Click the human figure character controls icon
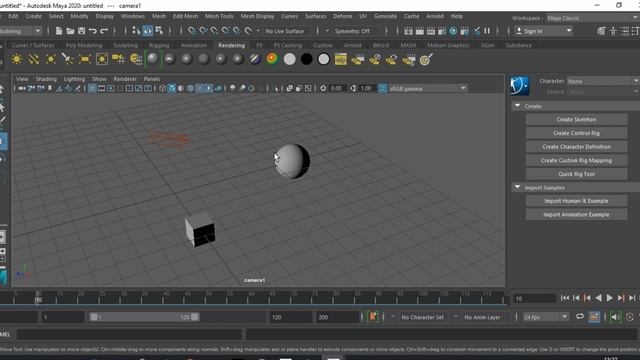 tap(613, 31)
